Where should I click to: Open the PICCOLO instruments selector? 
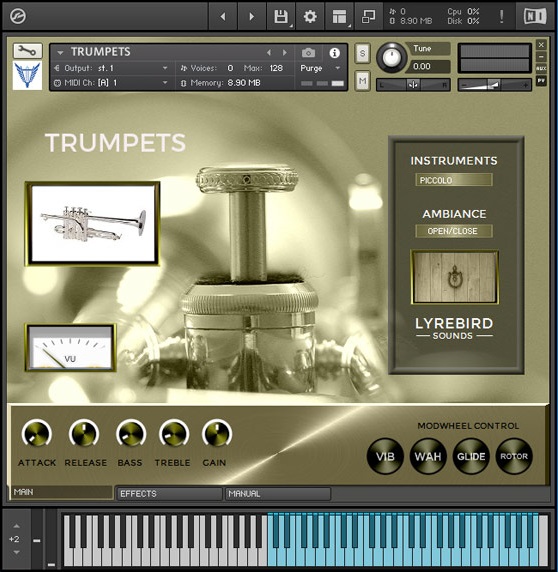coord(454,180)
